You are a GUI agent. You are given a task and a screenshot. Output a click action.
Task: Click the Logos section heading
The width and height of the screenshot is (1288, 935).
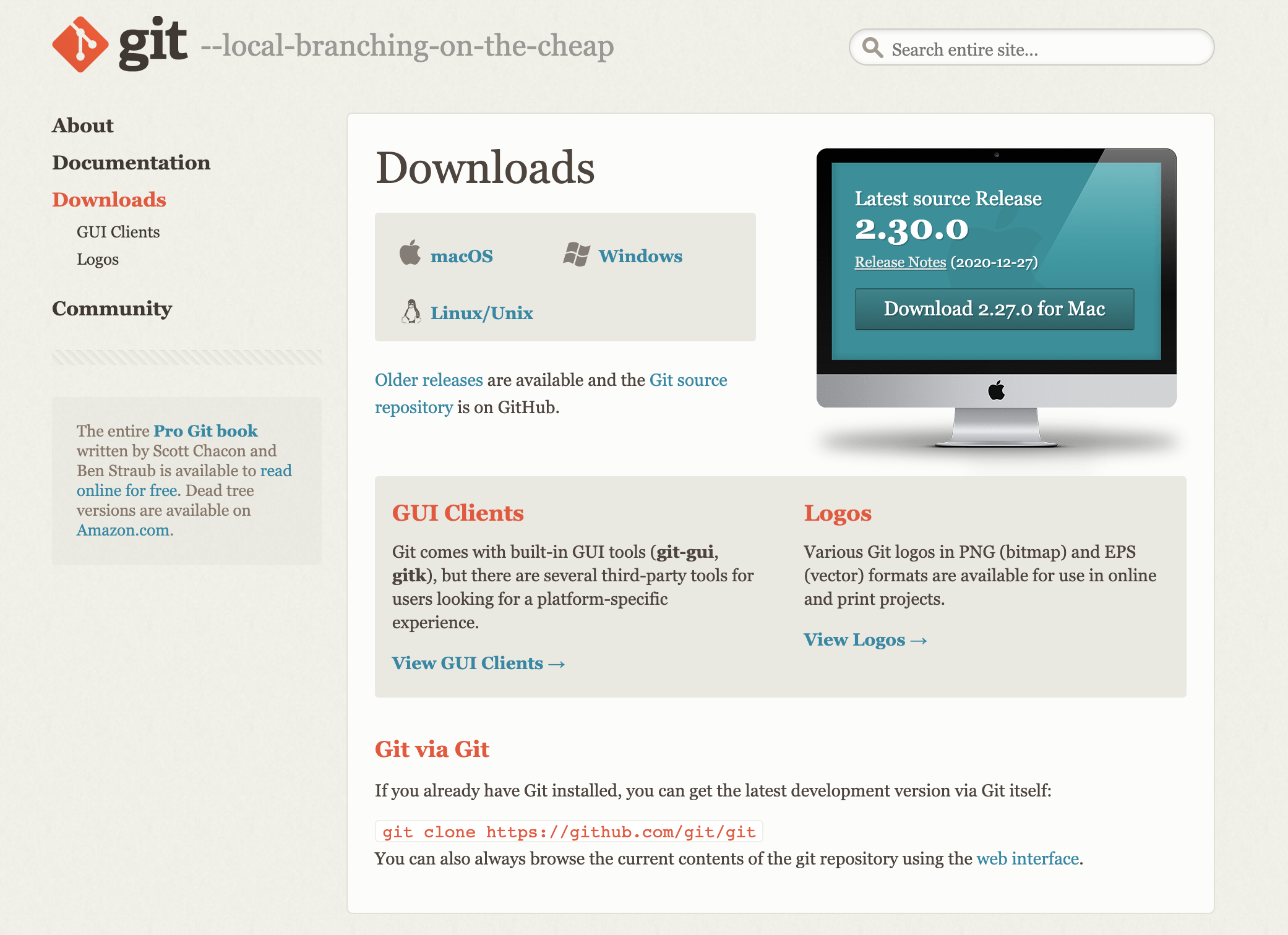838,513
